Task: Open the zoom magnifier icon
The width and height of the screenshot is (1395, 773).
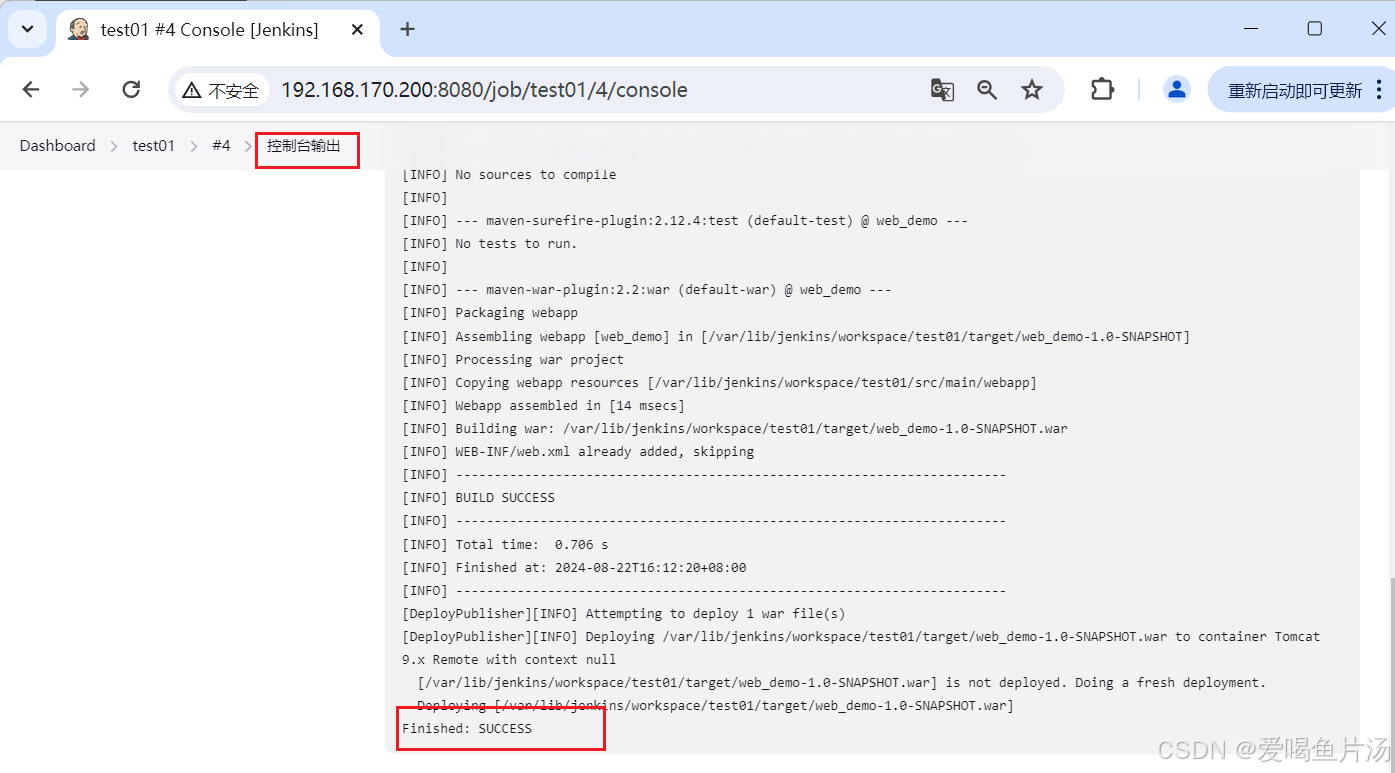Action: [x=987, y=90]
